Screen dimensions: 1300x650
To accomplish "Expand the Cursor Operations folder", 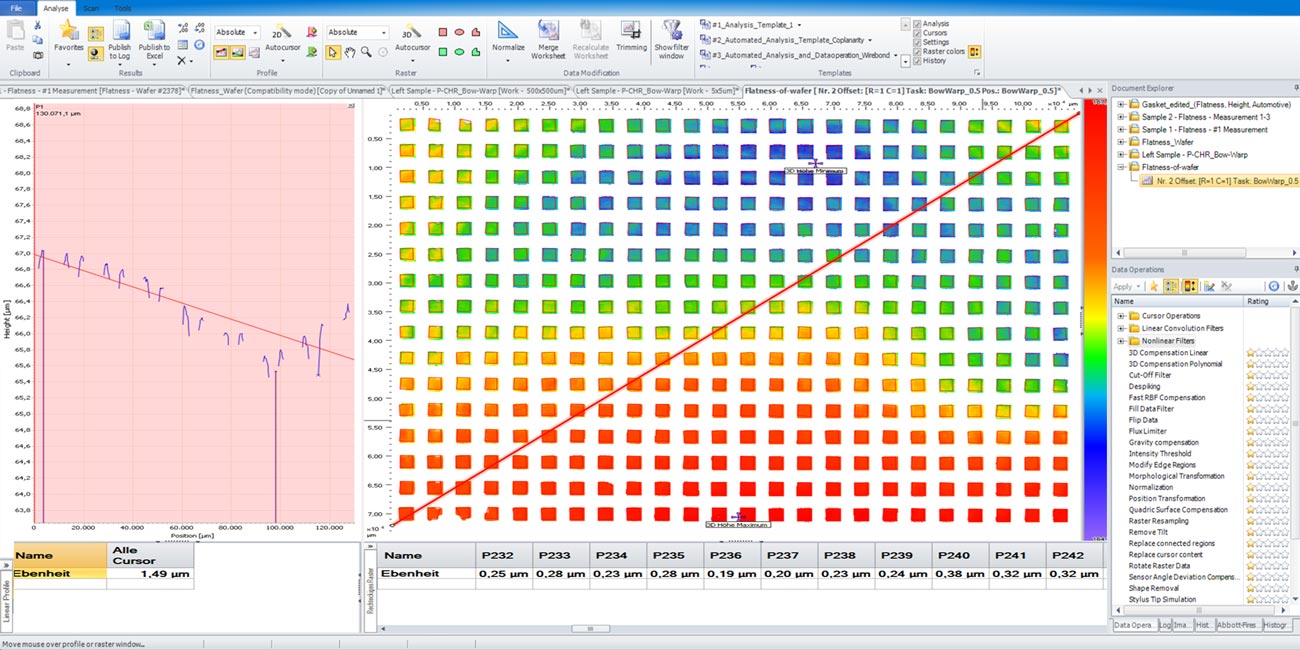I will [1120, 316].
